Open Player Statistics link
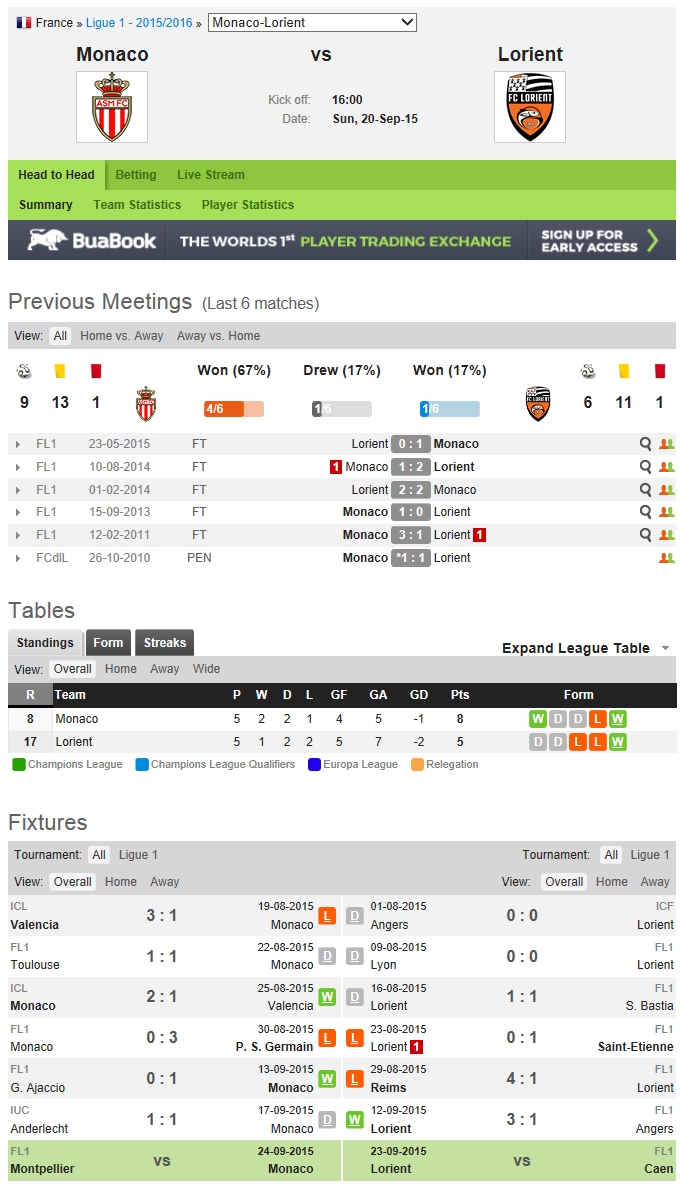This screenshot has height=1185, width=680. click(x=248, y=205)
